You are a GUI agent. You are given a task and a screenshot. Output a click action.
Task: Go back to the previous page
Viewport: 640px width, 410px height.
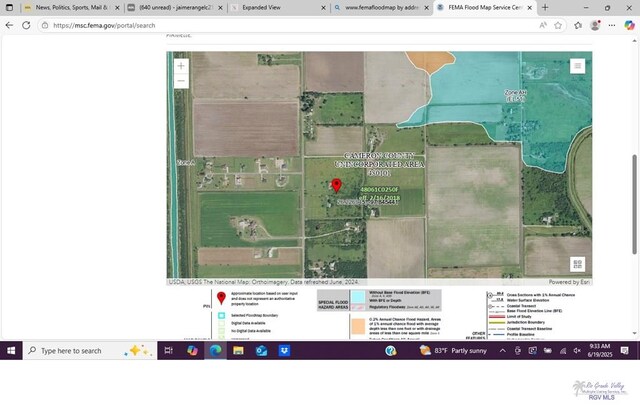(9, 25)
